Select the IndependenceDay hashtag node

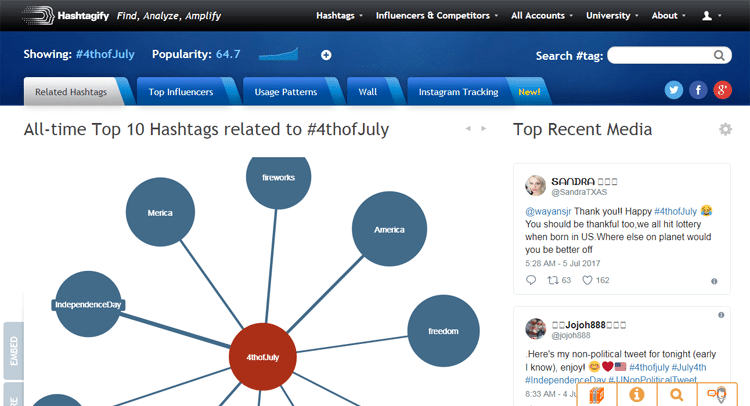click(88, 304)
